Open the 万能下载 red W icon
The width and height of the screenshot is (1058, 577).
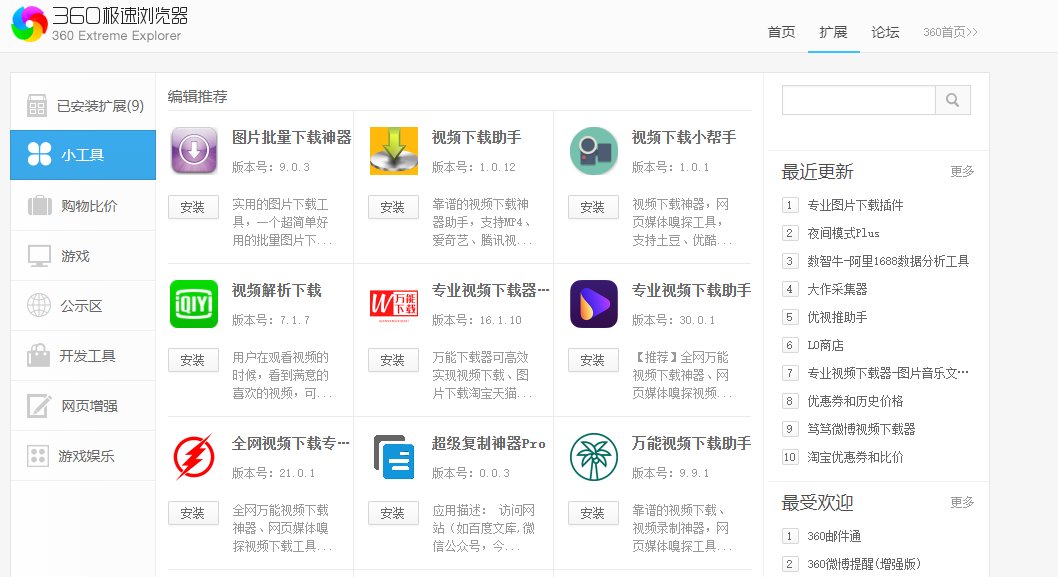[394, 304]
